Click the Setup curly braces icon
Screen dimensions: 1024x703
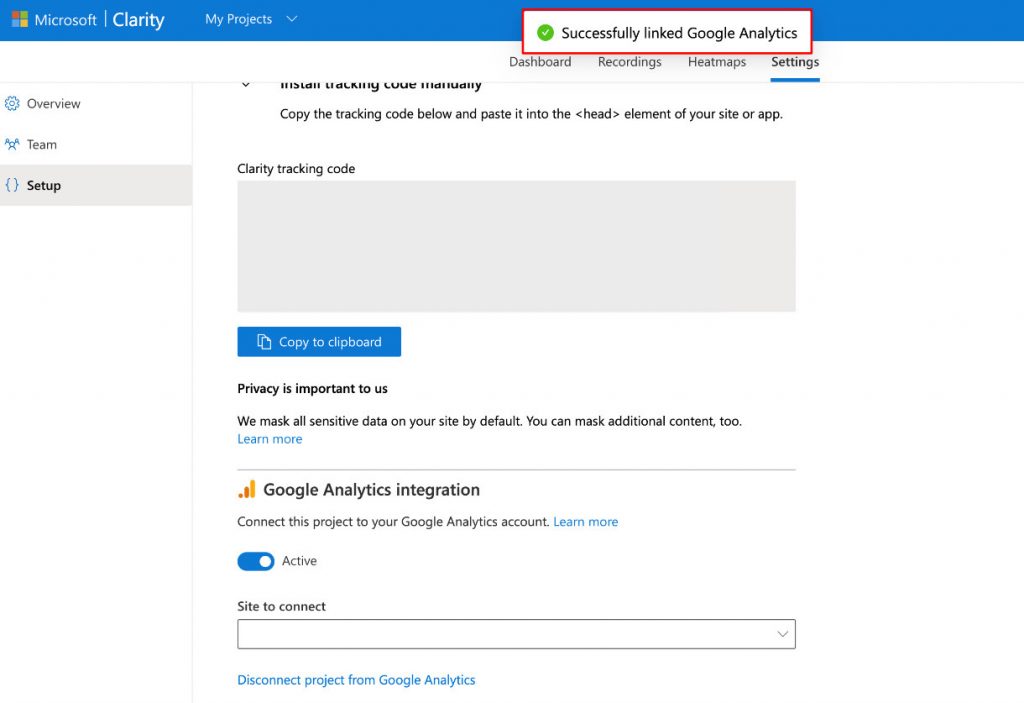[12, 185]
